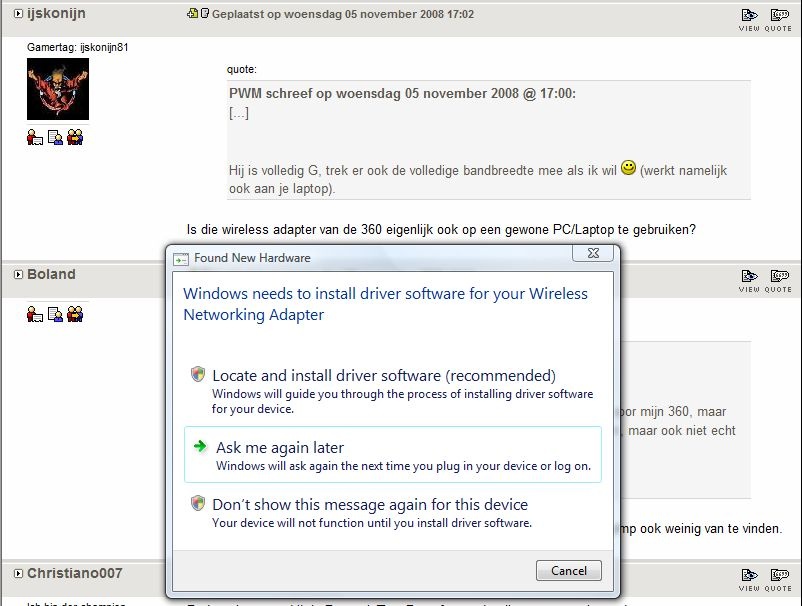Choose Locate and install driver software
The height and width of the screenshot is (606, 802).
[x=383, y=376]
